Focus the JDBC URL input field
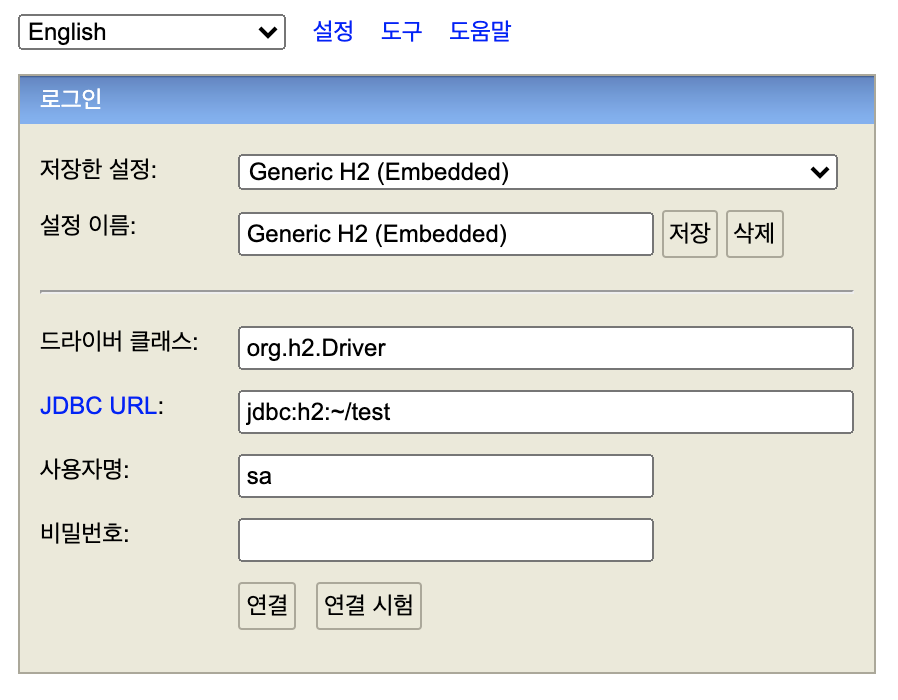Image resolution: width=898 pixels, height=700 pixels. (546, 412)
